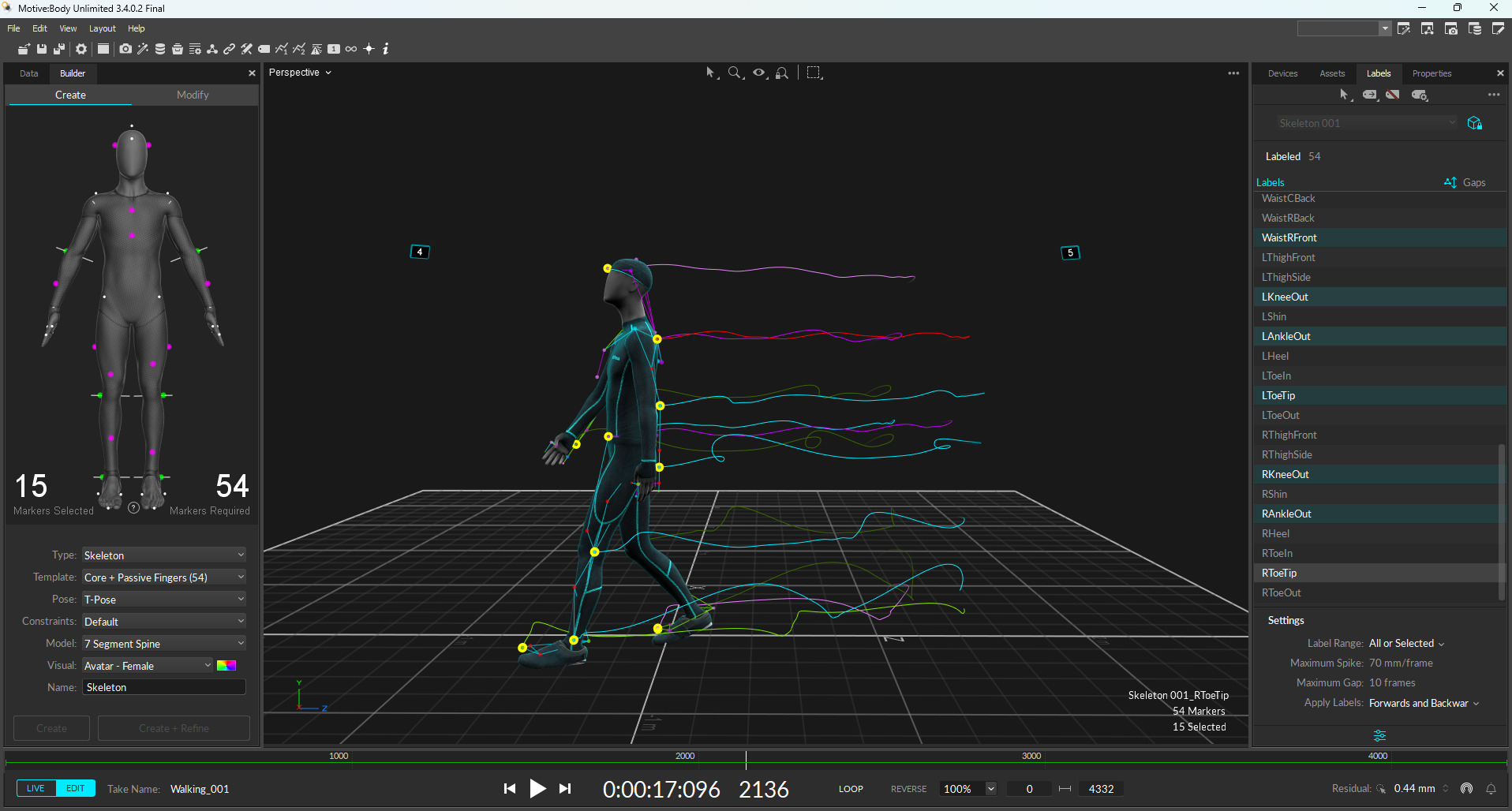This screenshot has width=1512, height=811.
Task: Click the info icon in the toolbar
Action: (x=386, y=49)
